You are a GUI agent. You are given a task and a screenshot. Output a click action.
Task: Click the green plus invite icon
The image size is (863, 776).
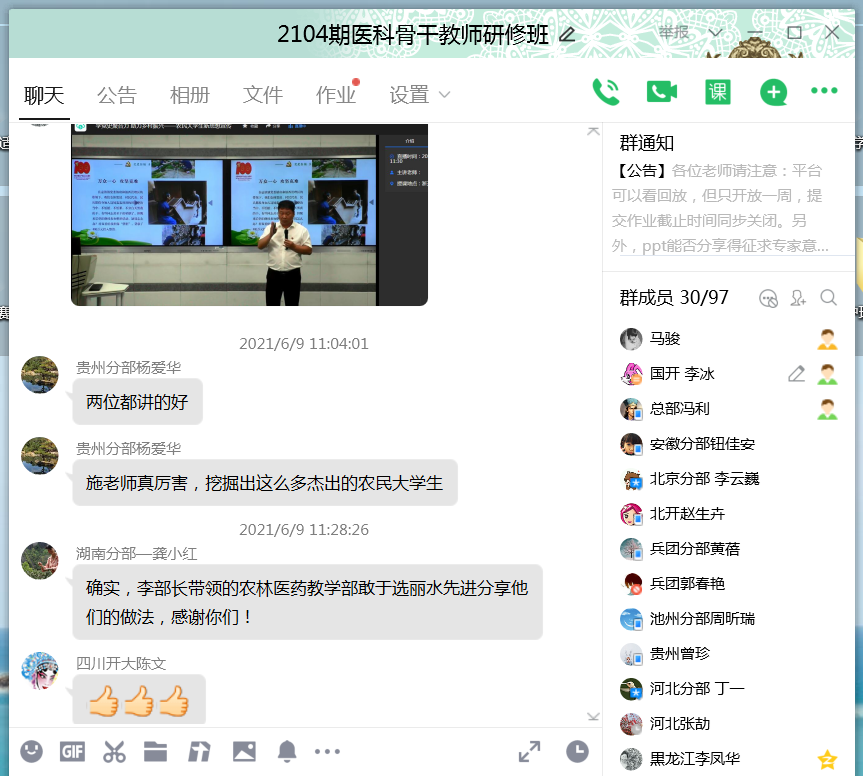click(773, 92)
